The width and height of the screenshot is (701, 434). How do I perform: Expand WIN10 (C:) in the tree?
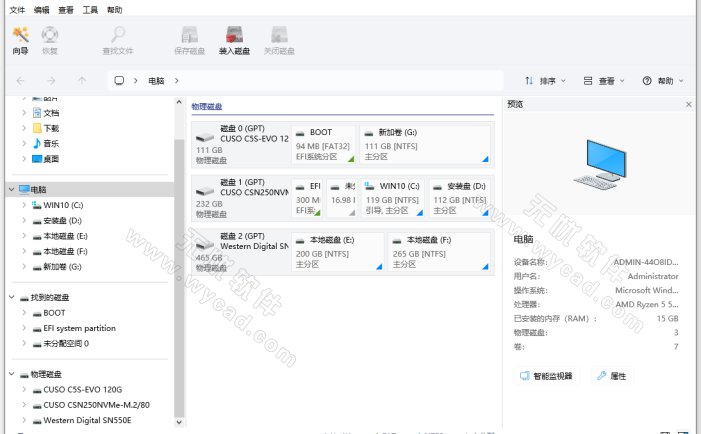click(24, 205)
